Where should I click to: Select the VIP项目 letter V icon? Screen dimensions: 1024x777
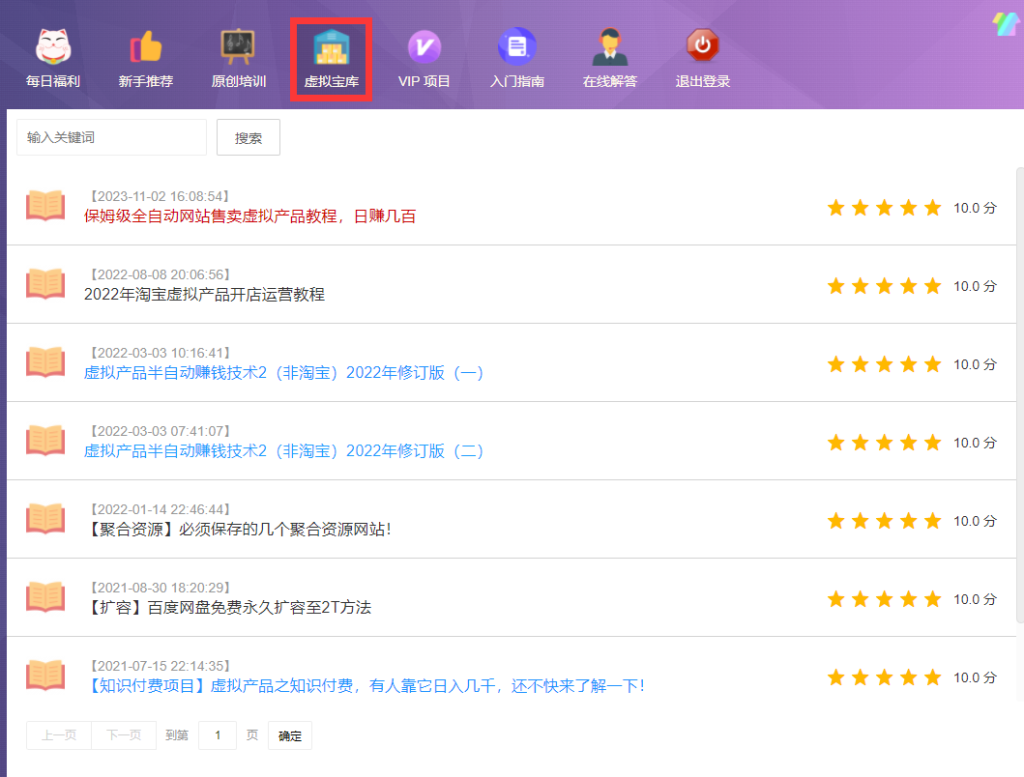coord(423,45)
